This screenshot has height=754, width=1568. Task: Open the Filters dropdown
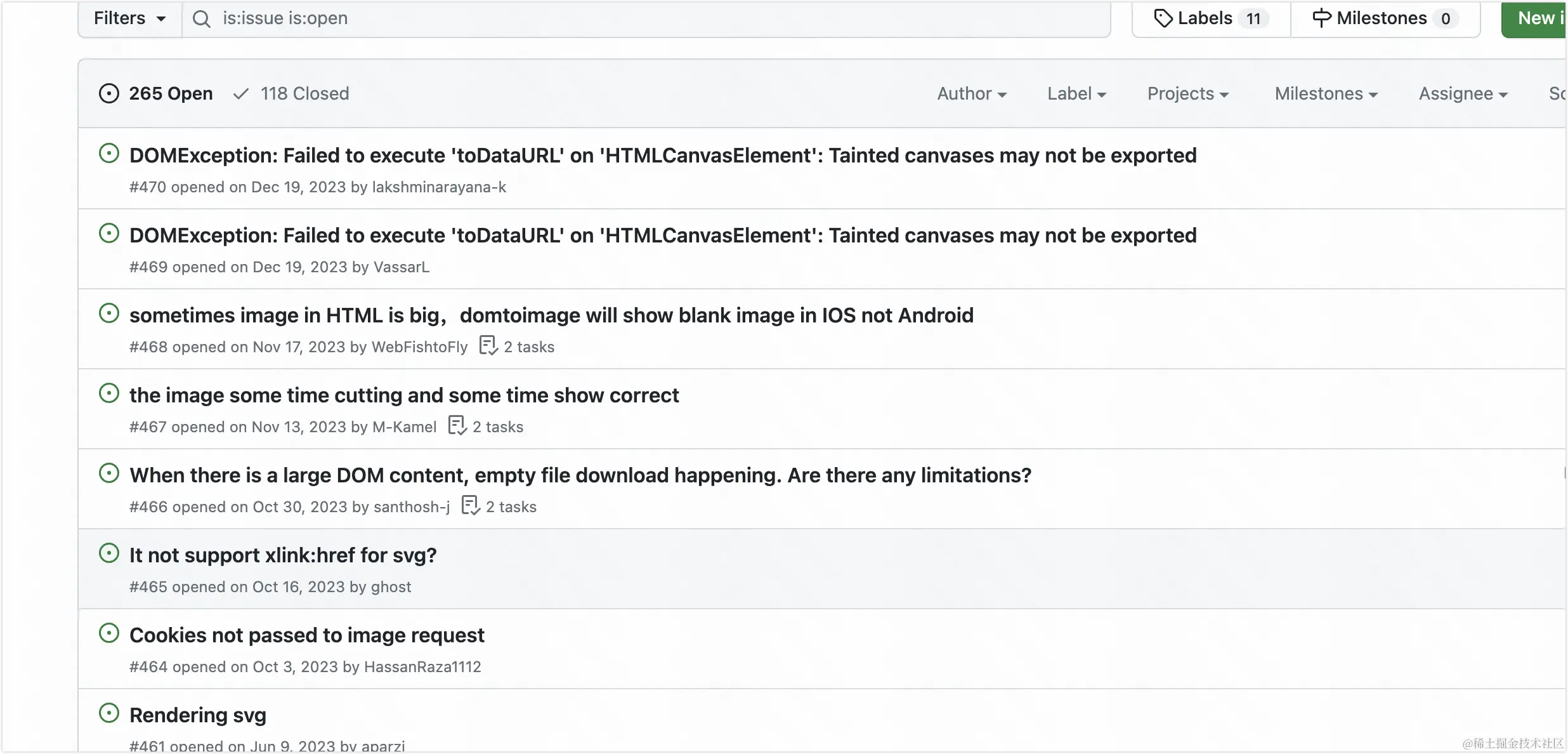pos(129,18)
